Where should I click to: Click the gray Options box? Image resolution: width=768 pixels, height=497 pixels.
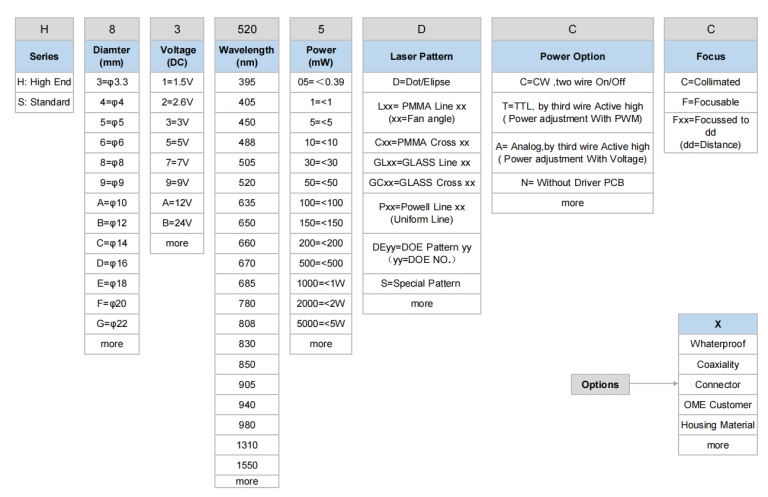(x=600, y=385)
